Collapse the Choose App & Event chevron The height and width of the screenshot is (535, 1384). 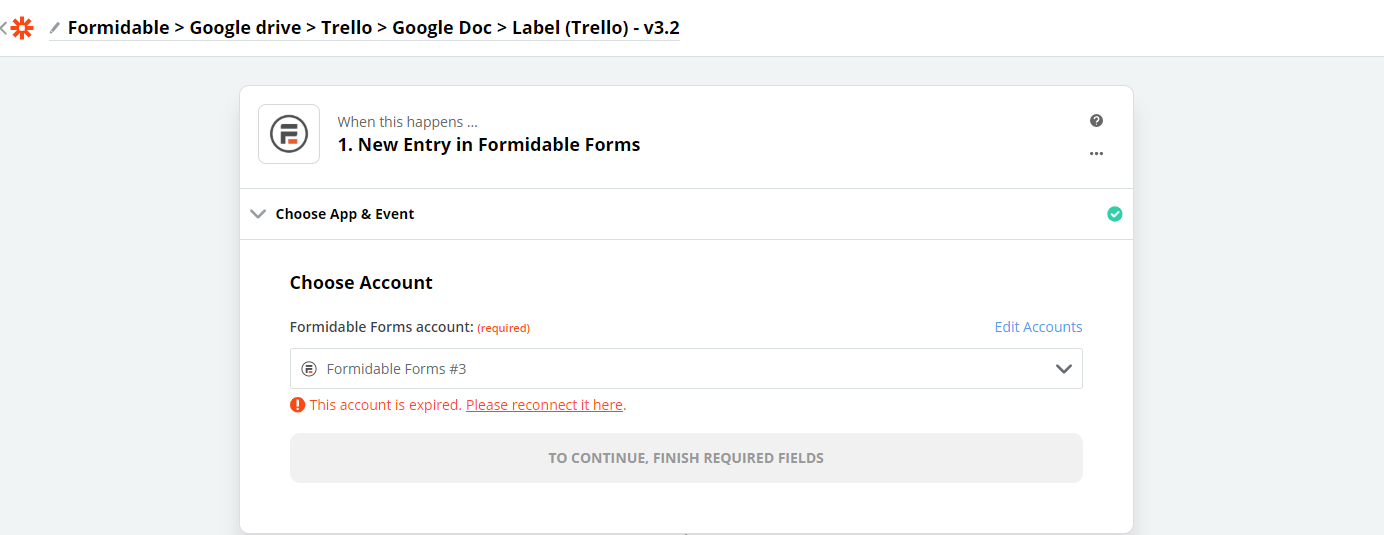(258, 214)
